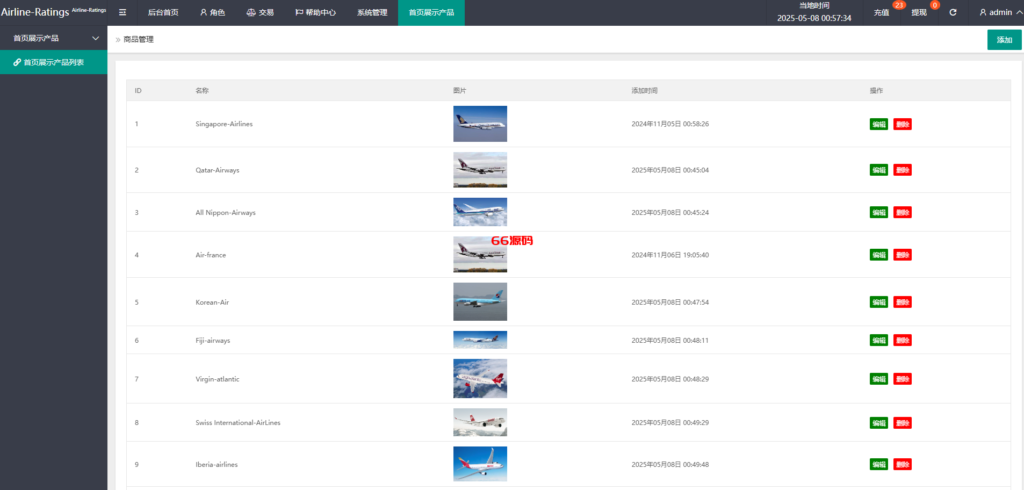Select the Singapore-Airlines name cell

tap(224, 124)
